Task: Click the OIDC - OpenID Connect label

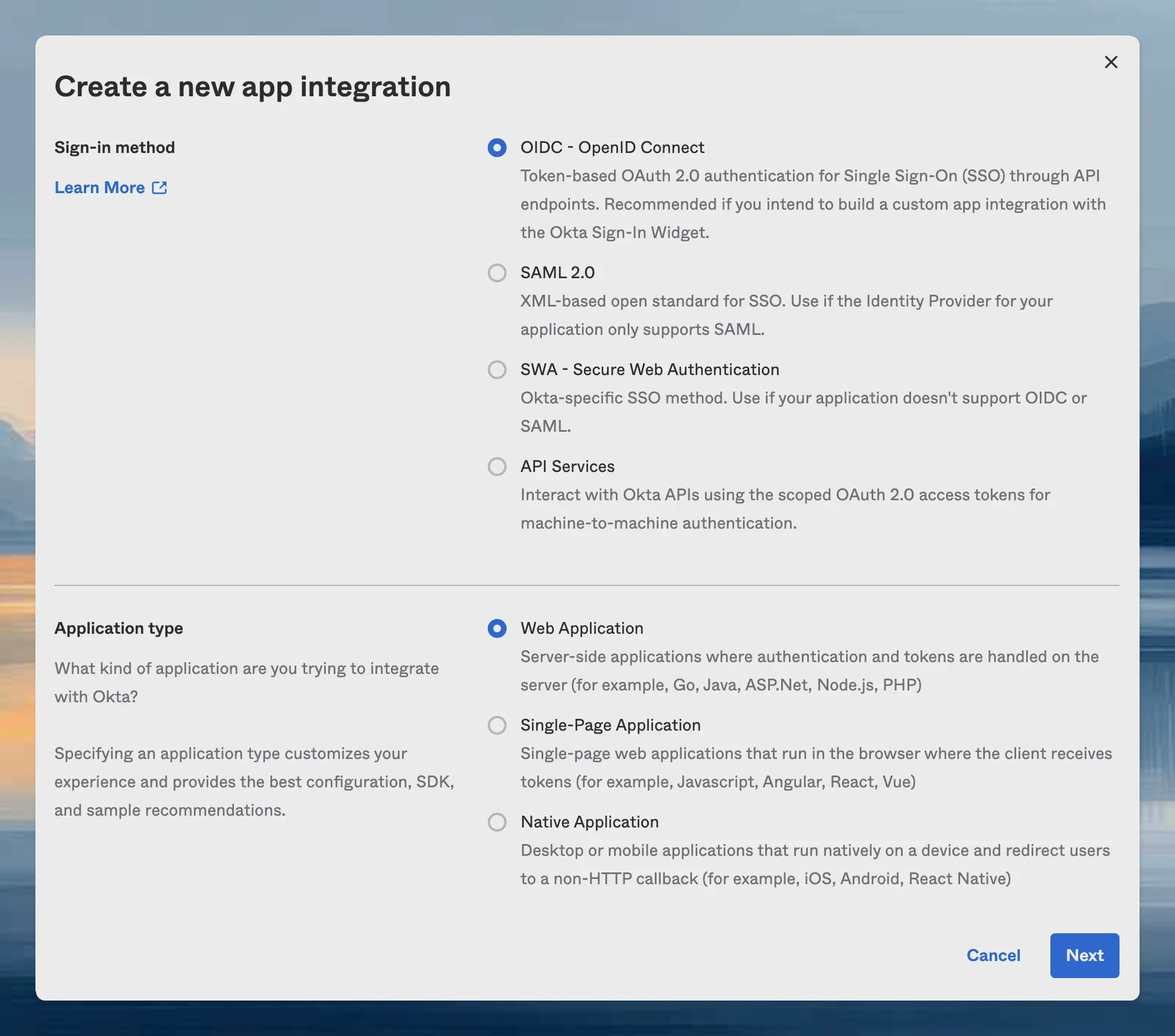Action: tap(612, 148)
